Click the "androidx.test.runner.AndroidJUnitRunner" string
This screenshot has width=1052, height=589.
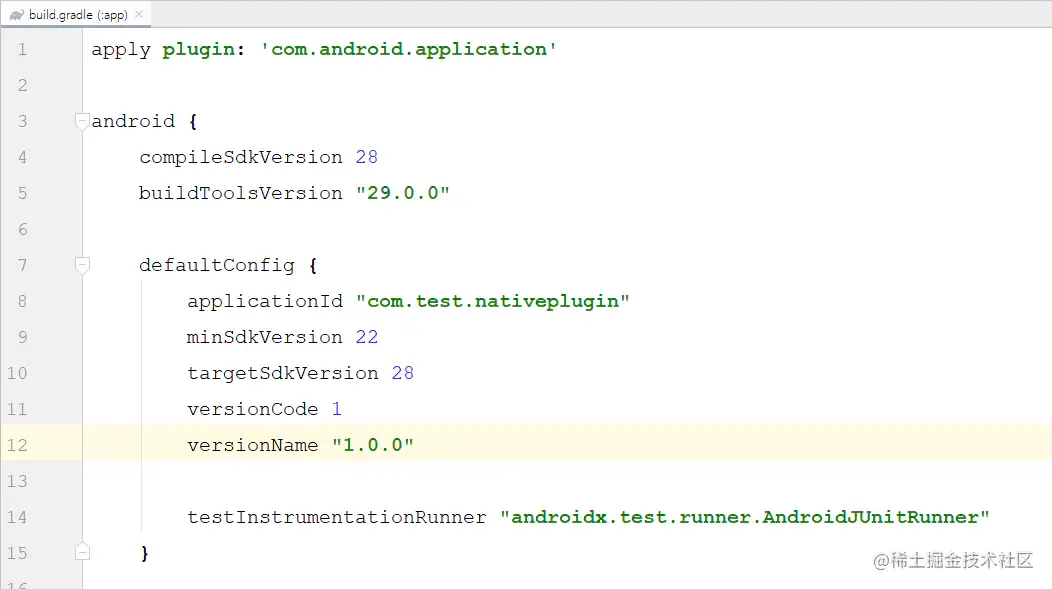745,517
